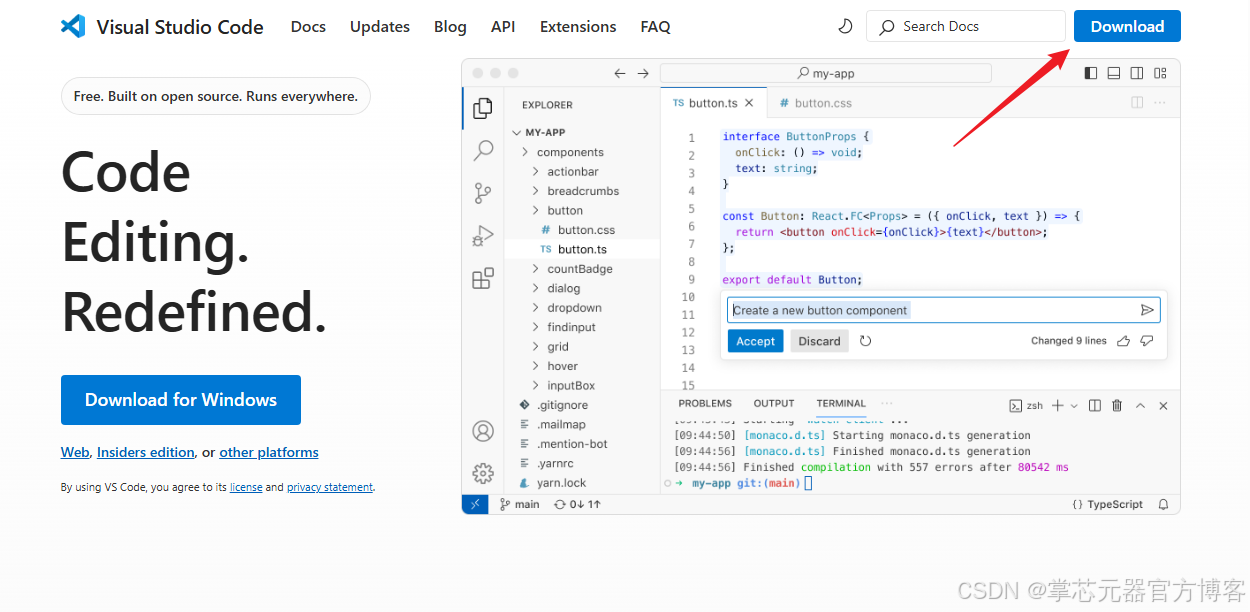Open Extensions blocks icon in activity bar
Screen dimensions: 1250x612
tap(483, 278)
